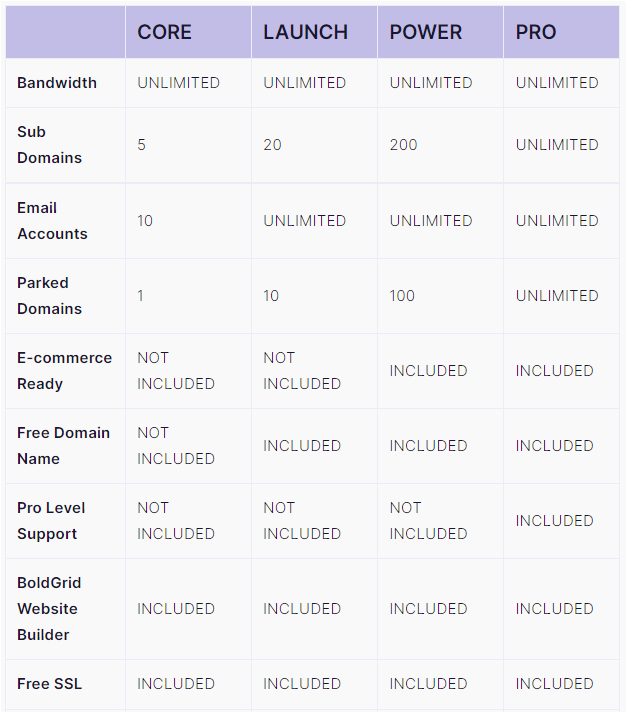Click the Pro Level Support label
This screenshot has height=713, width=627.
51,521
